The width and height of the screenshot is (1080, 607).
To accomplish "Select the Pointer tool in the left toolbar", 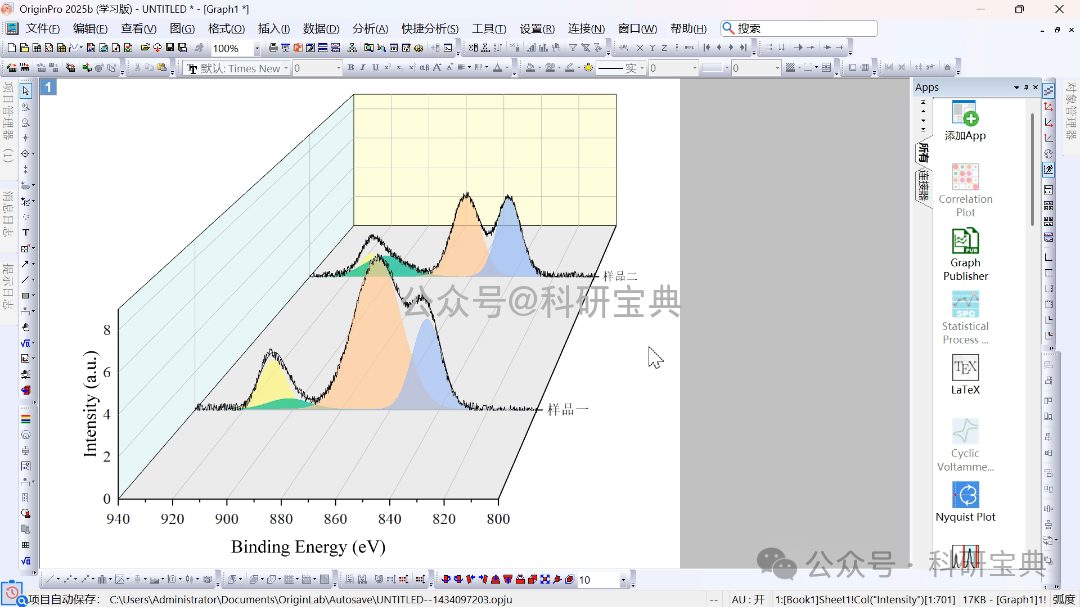I will [25, 89].
